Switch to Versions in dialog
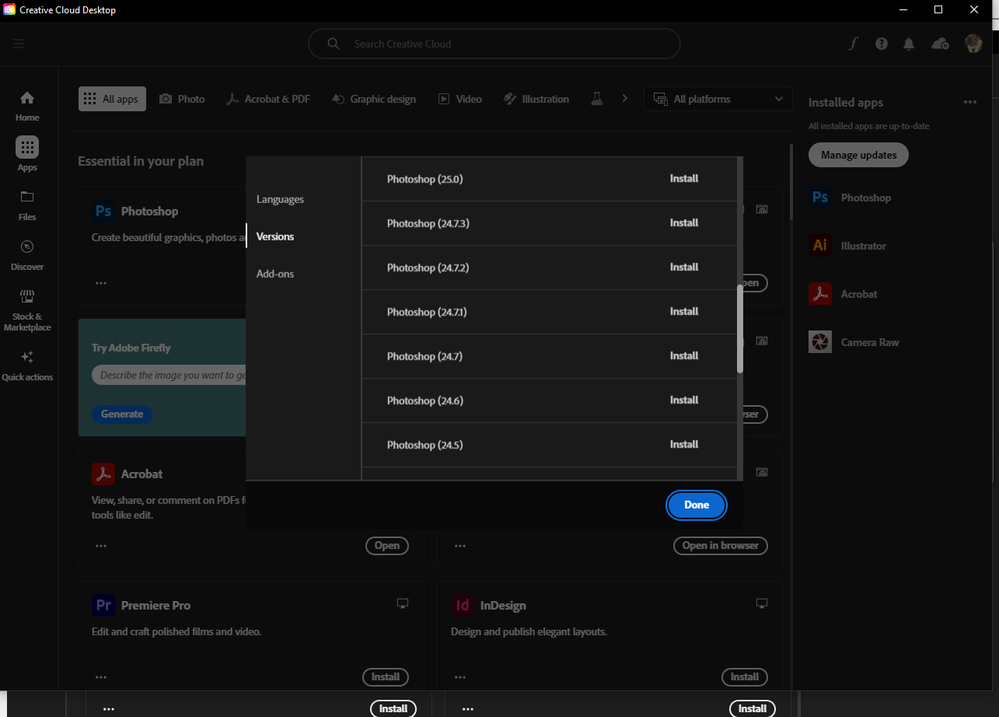 point(275,236)
